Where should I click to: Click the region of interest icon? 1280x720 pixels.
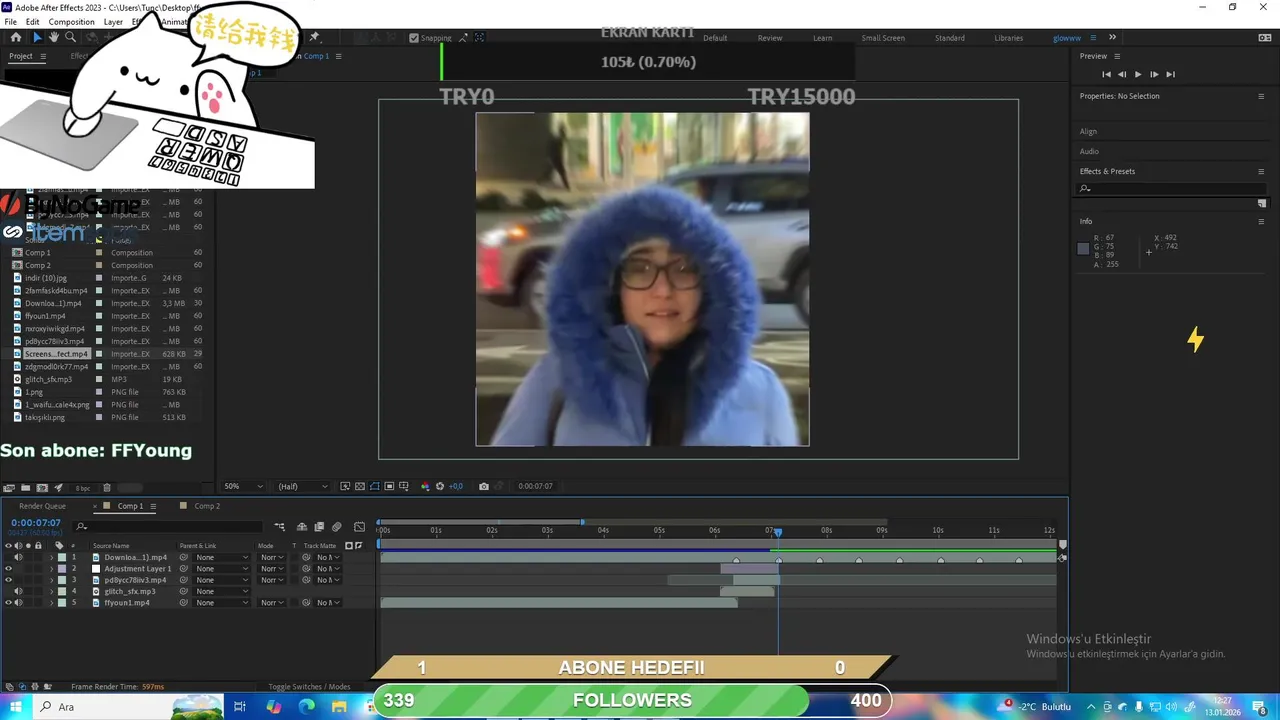coord(389,486)
